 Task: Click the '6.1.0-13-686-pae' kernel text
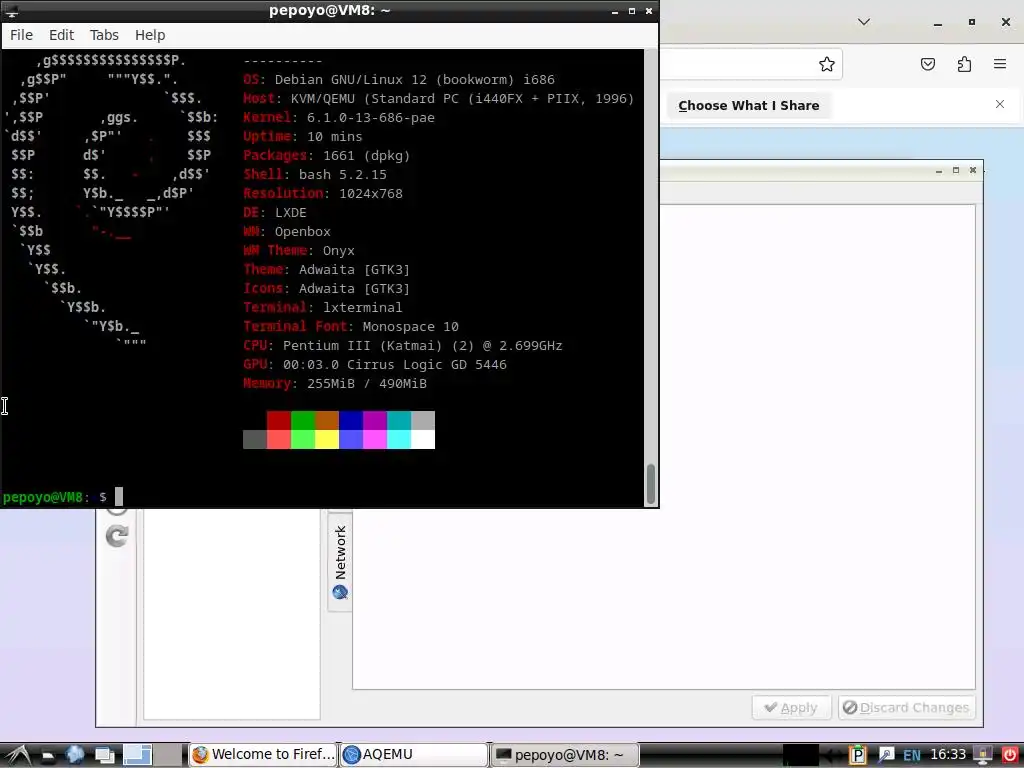point(371,118)
